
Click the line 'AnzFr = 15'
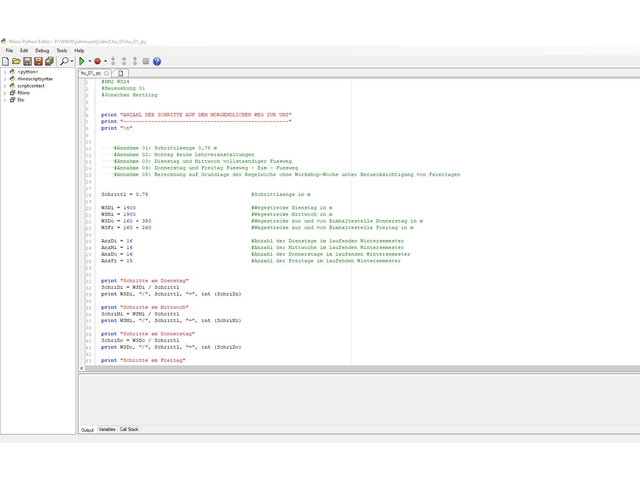117,260
